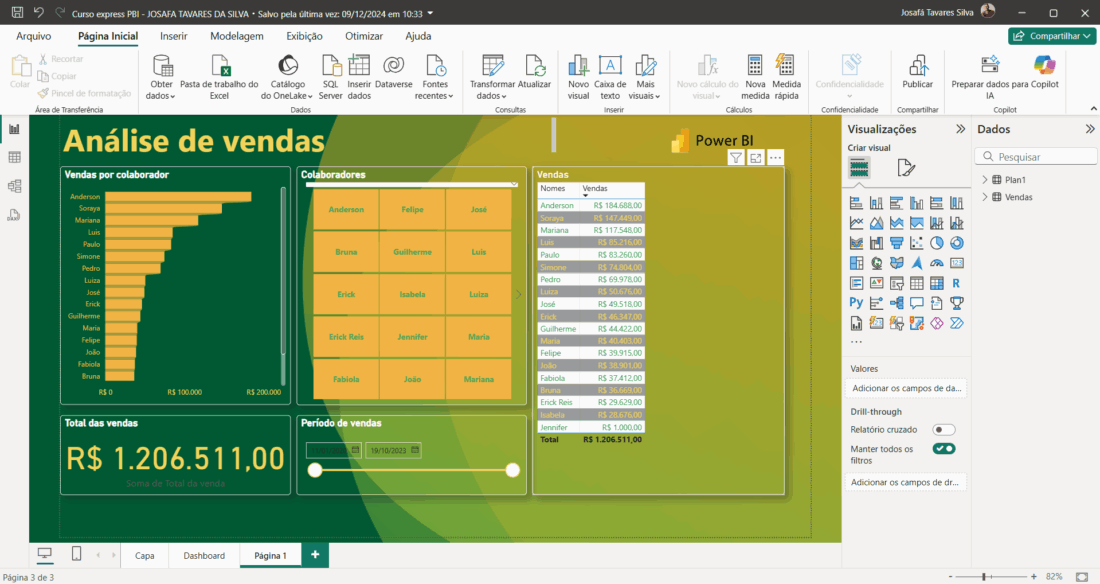The height and width of the screenshot is (584, 1100).
Task: Open the Modelagem ribbon tab
Action: 236,36
